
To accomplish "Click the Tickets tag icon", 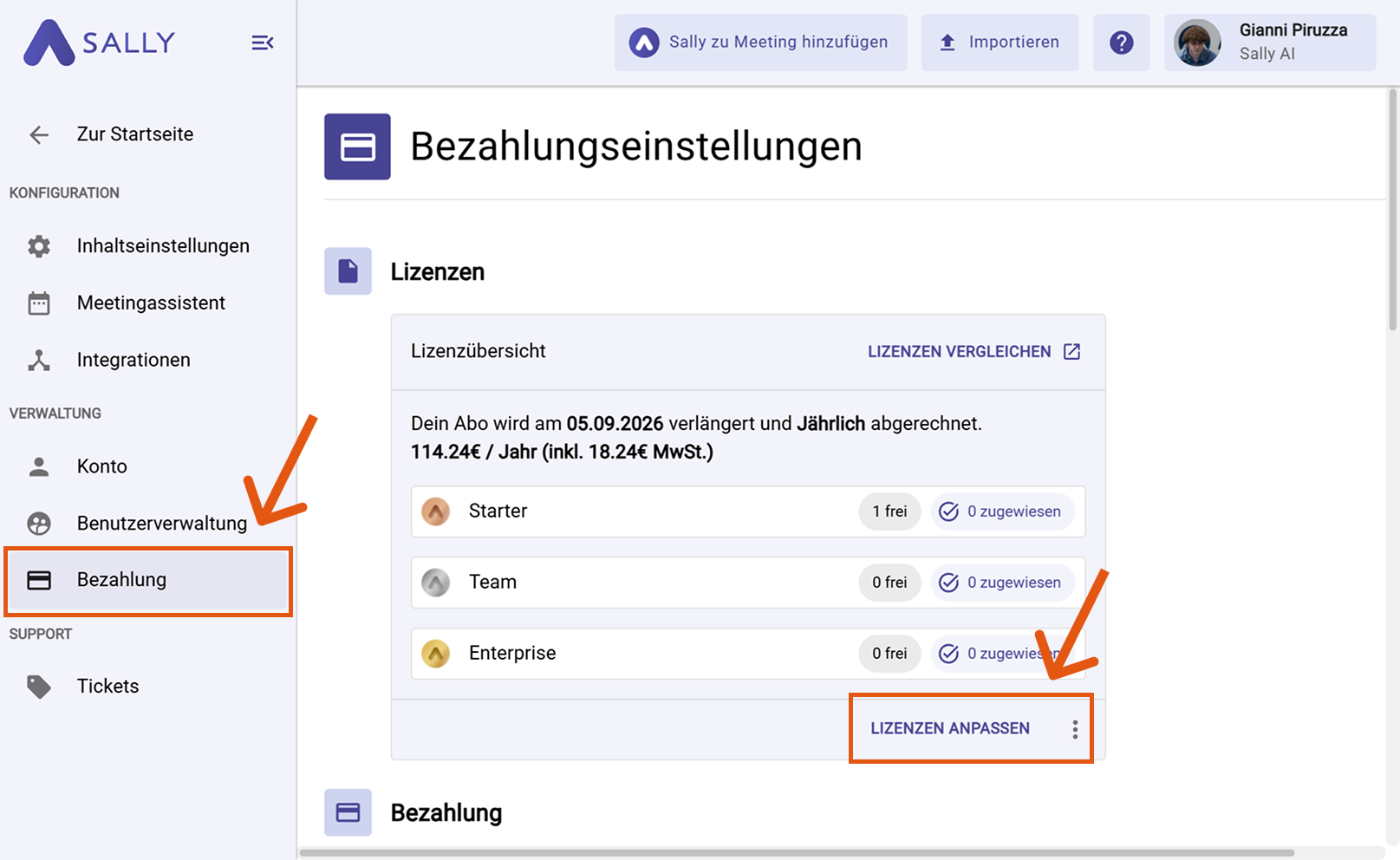I will tap(38, 686).
